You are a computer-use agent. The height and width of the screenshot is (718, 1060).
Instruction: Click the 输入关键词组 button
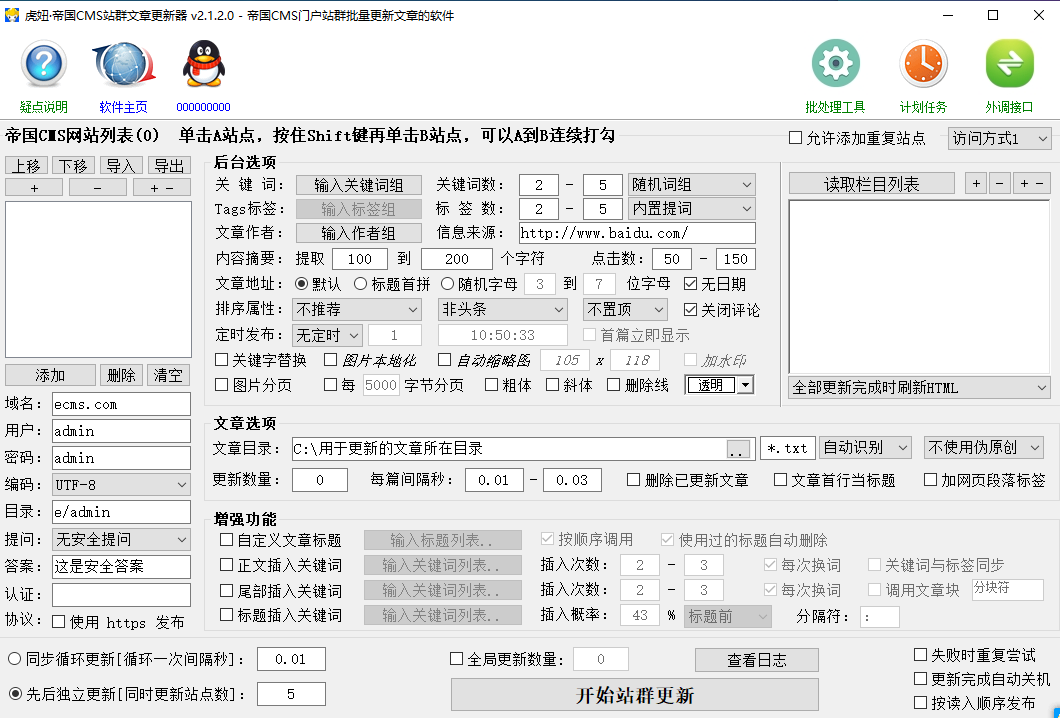pos(359,185)
